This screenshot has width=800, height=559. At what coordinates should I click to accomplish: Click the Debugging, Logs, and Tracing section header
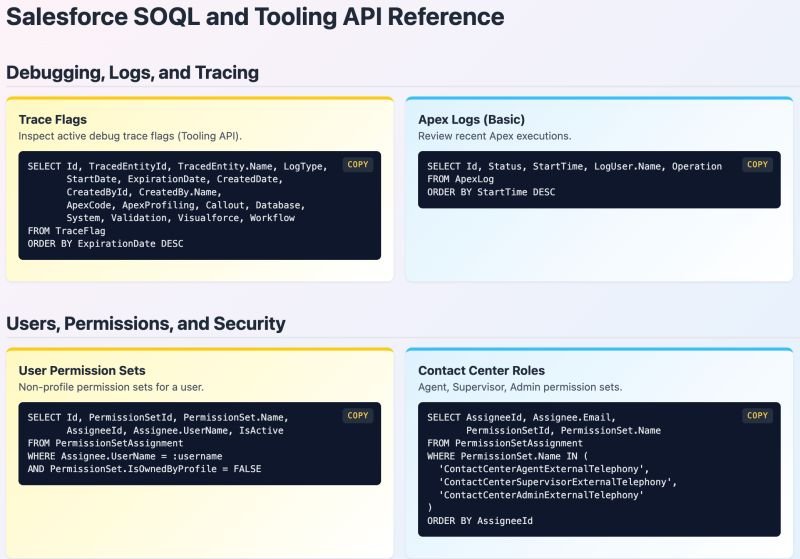pyautogui.click(x=132, y=72)
